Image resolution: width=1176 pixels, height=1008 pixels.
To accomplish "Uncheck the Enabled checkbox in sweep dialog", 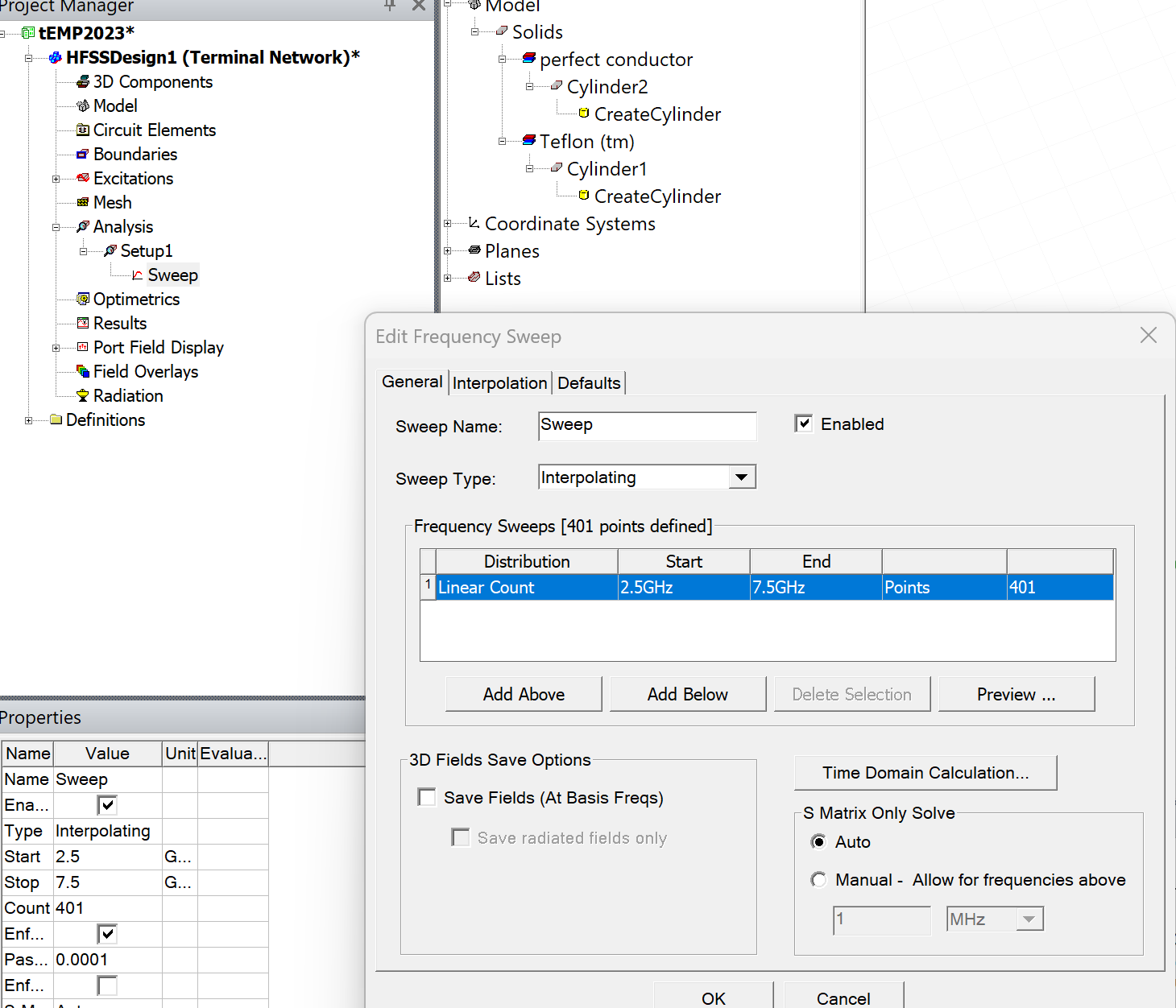I will point(803,423).
